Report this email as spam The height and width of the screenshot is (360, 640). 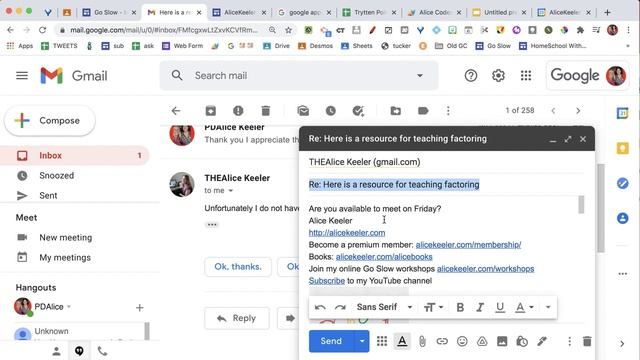coord(238,111)
